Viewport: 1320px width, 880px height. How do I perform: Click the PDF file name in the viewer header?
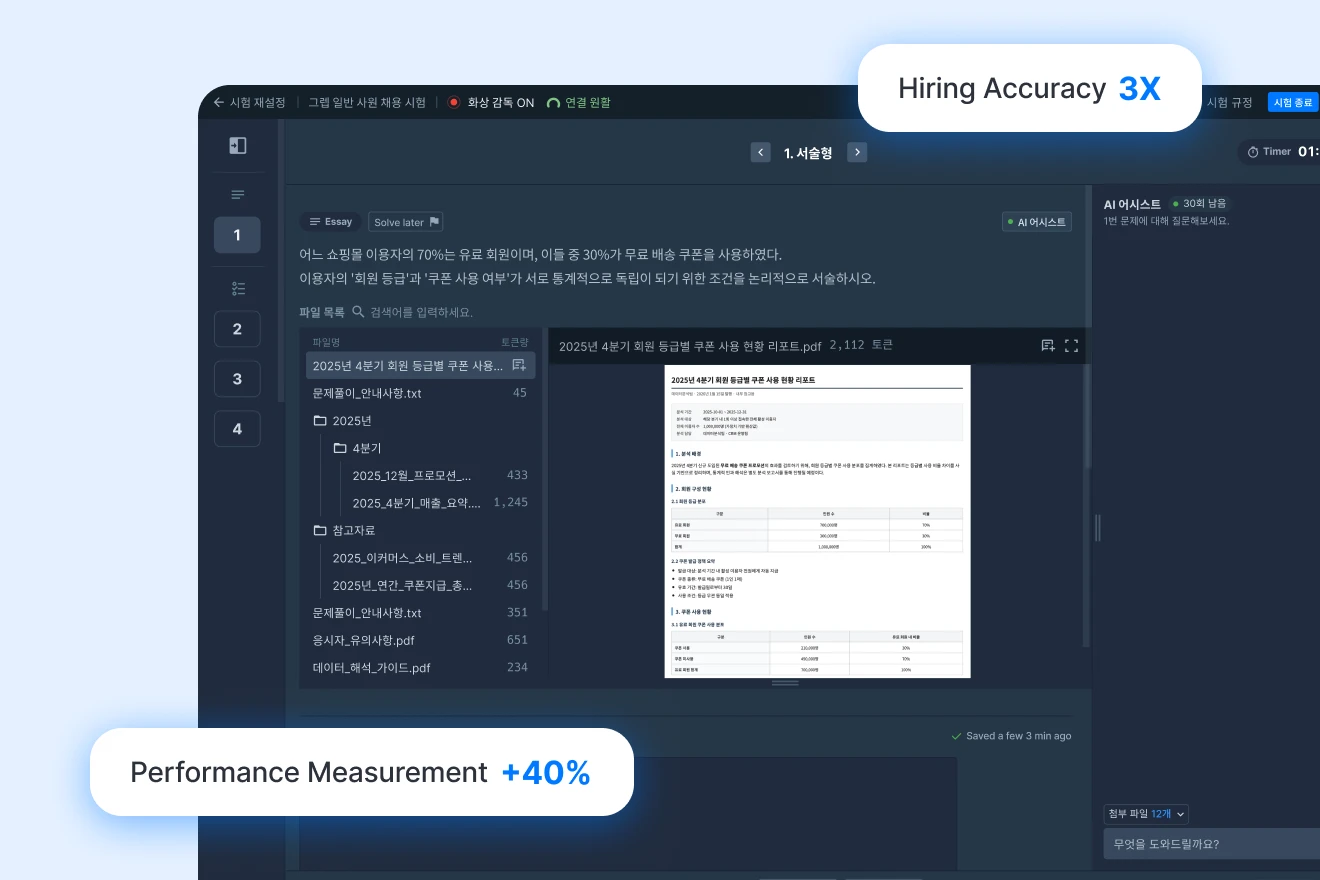[x=690, y=346]
